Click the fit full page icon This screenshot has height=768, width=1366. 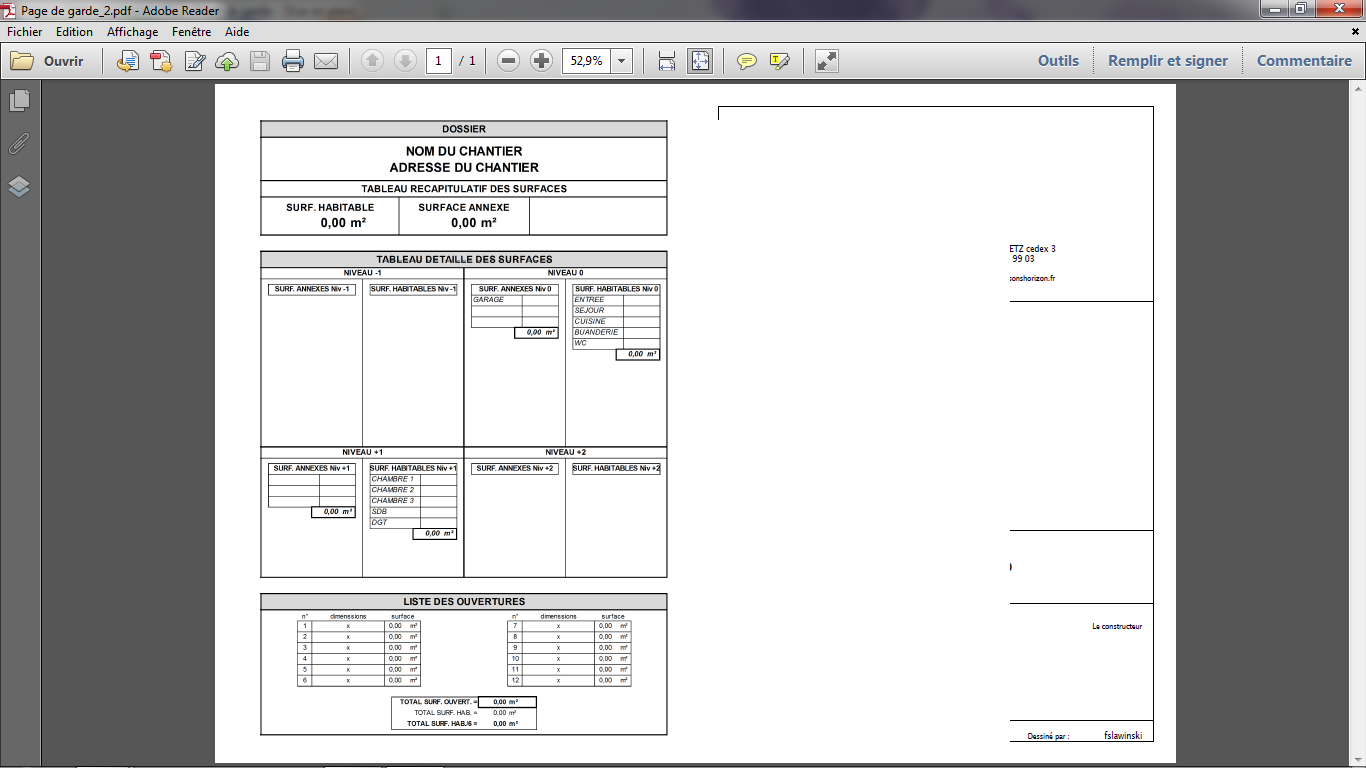click(700, 61)
